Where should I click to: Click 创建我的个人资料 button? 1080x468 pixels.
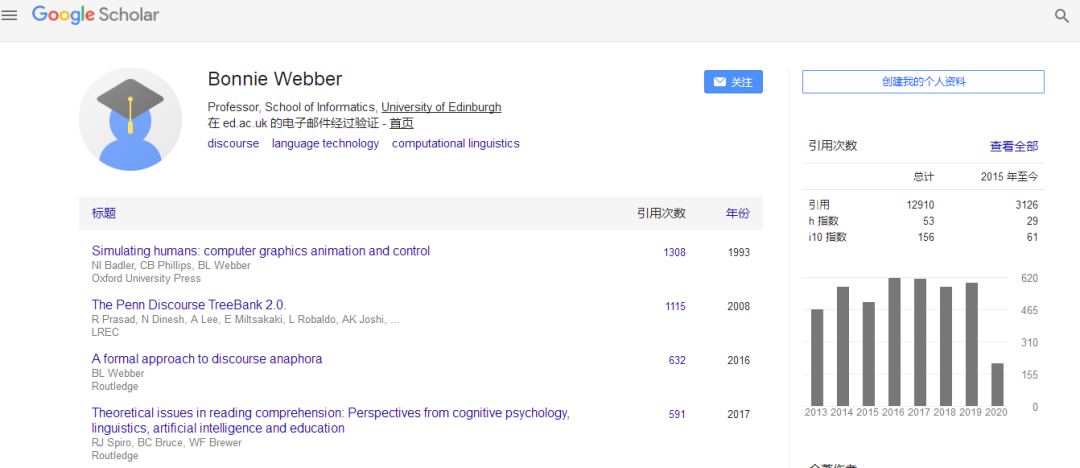click(x=923, y=82)
